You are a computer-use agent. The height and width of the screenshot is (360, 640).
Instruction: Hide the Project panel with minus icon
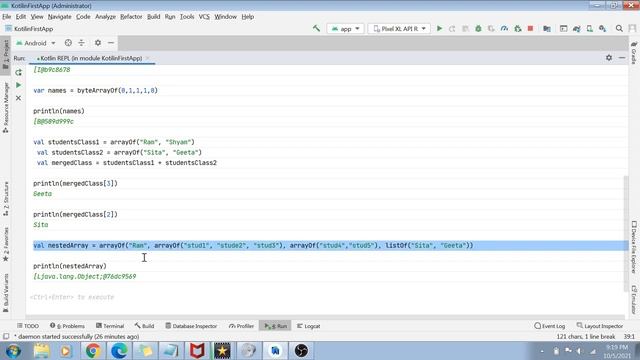click(x=111, y=43)
